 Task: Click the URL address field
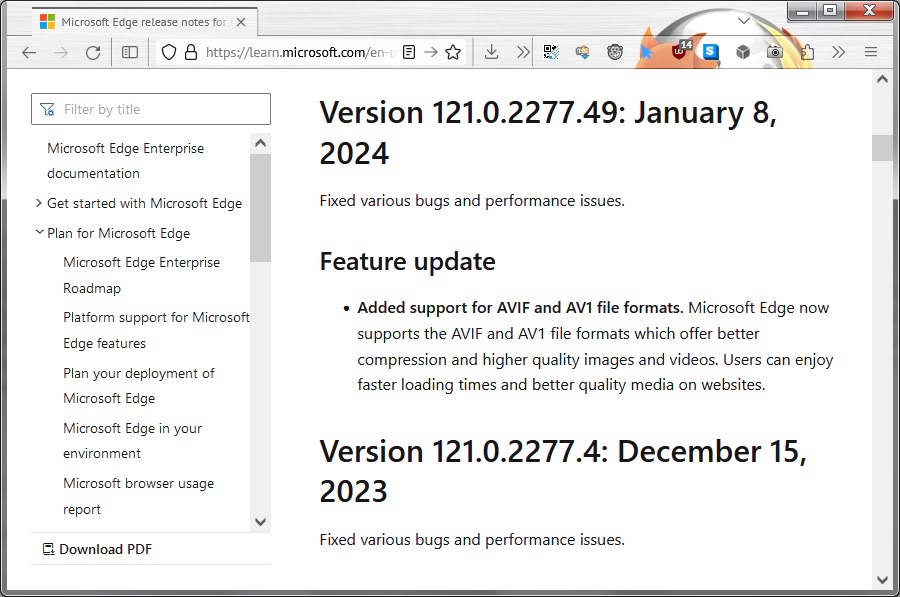pos(300,53)
